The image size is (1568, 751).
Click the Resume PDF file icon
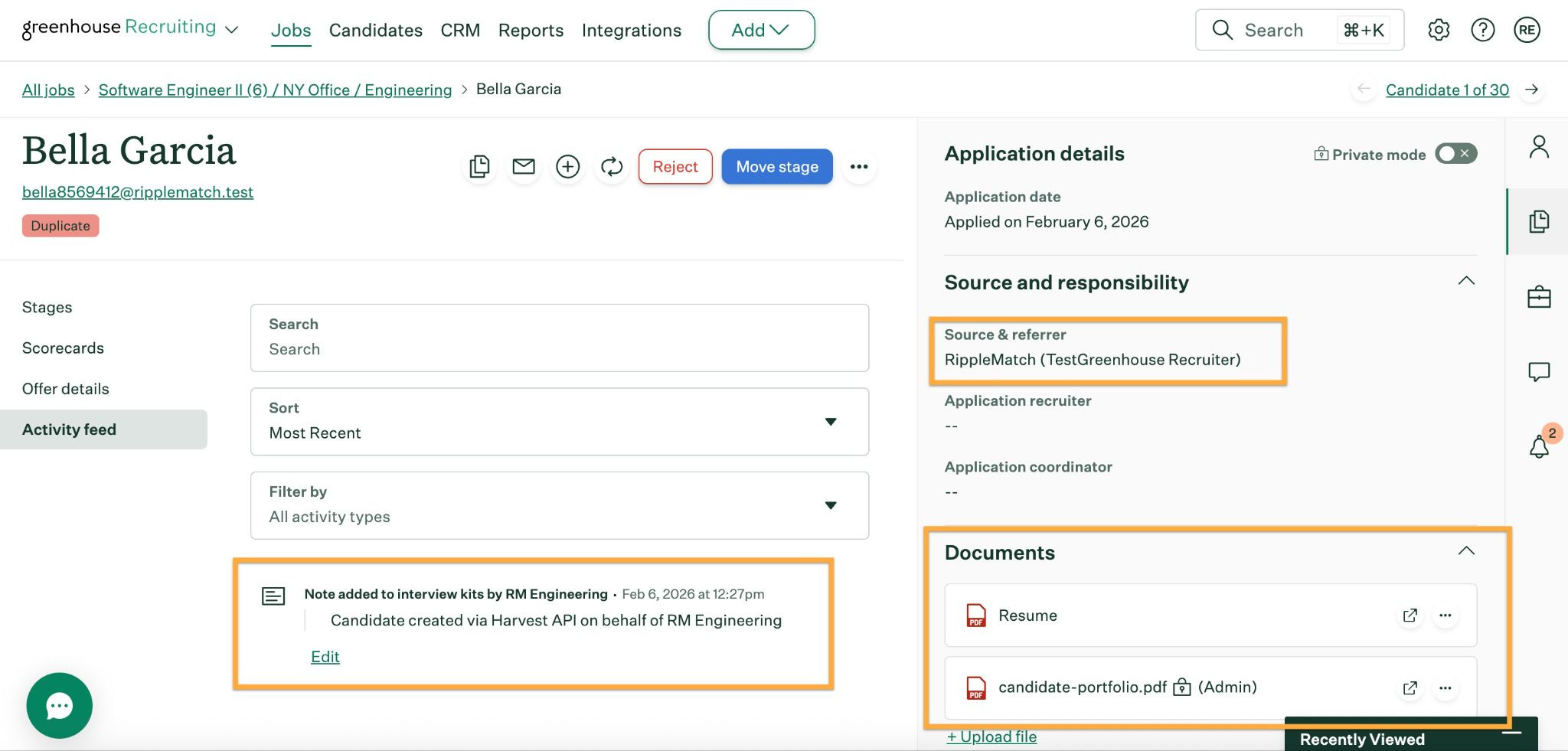click(x=976, y=615)
